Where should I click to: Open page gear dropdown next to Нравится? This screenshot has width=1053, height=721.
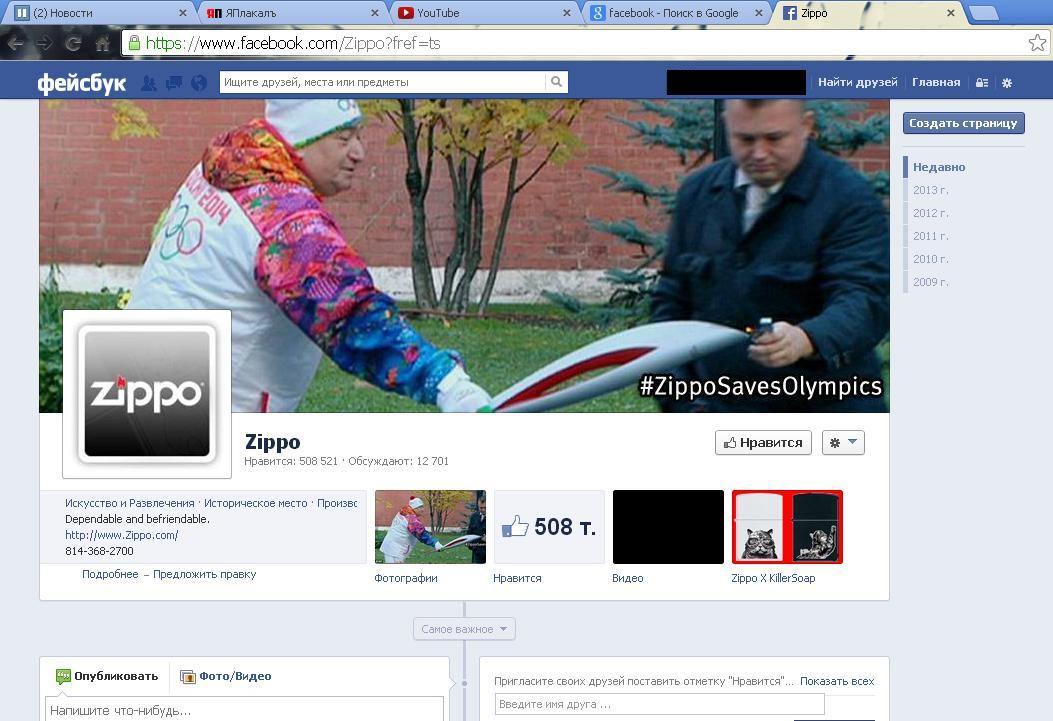(x=843, y=442)
